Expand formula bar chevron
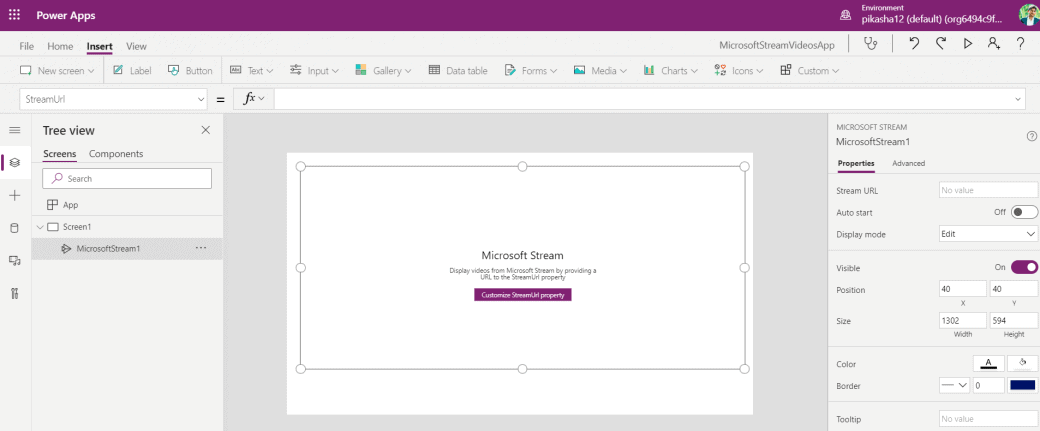The image size is (1040, 431). (1019, 99)
